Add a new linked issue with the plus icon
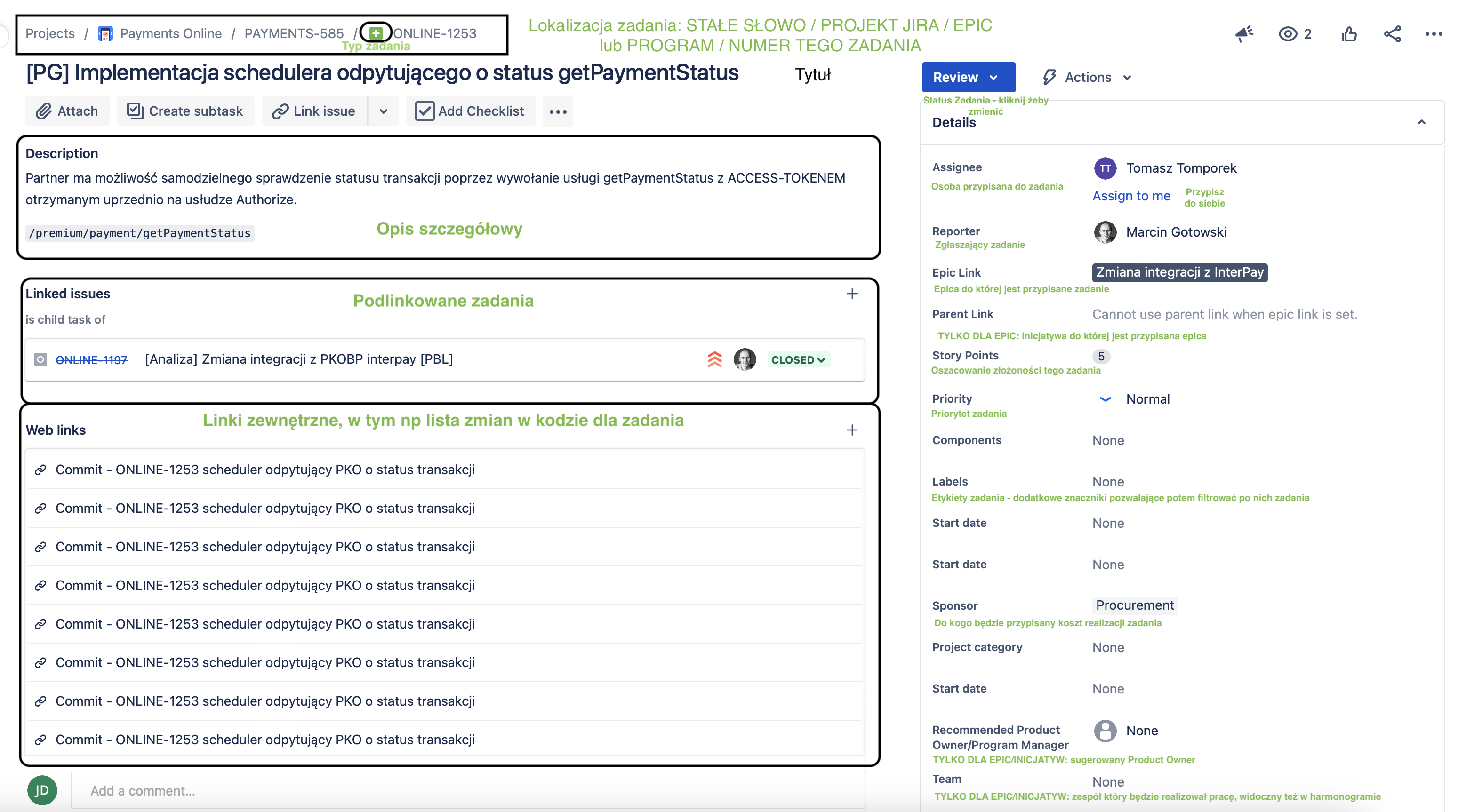The width and height of the screenshot is (1458, 812). 852,293
